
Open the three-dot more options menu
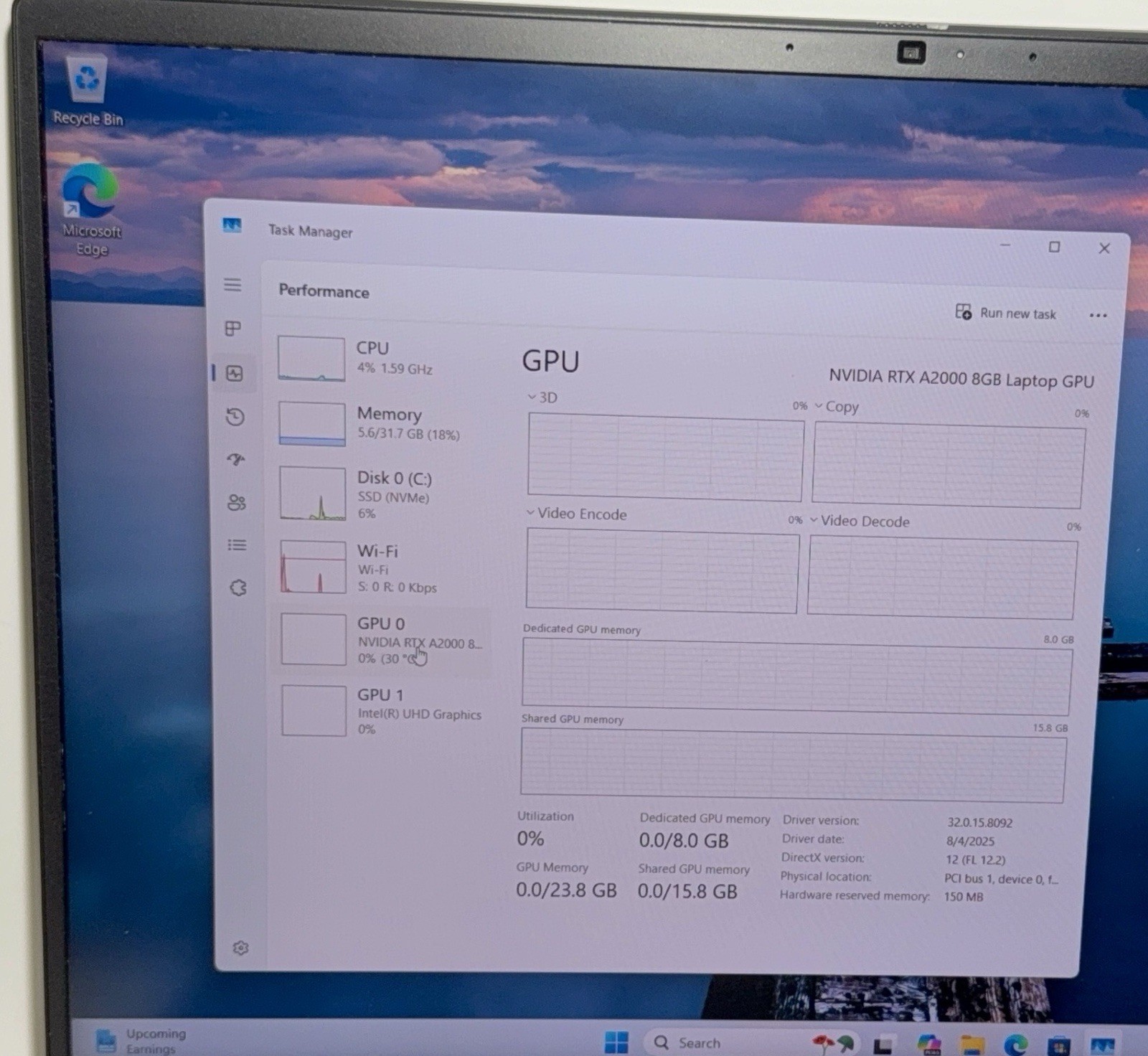[x=1098, y=315]
